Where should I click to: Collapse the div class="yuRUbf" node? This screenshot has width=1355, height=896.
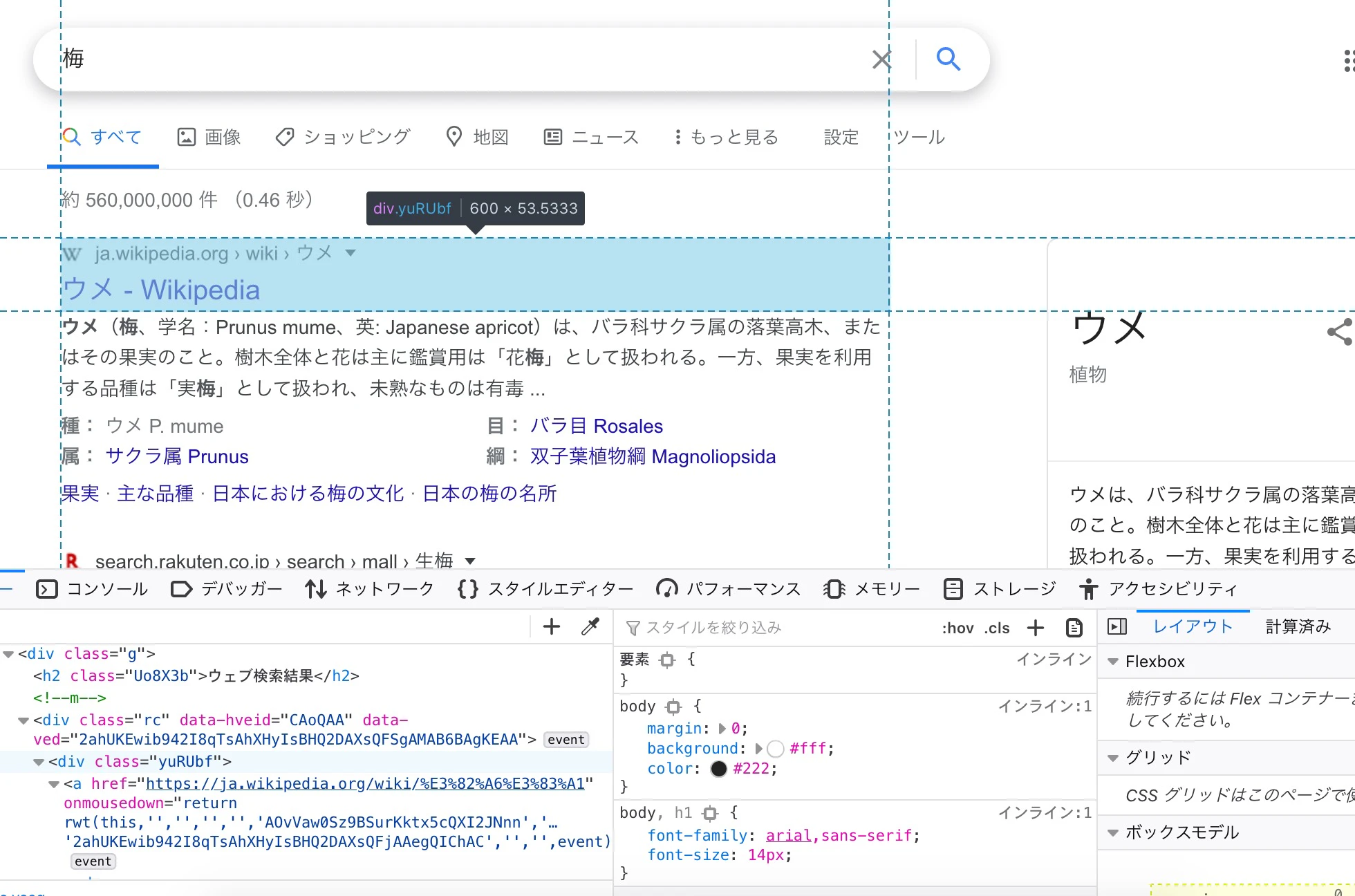coord(39,762)
